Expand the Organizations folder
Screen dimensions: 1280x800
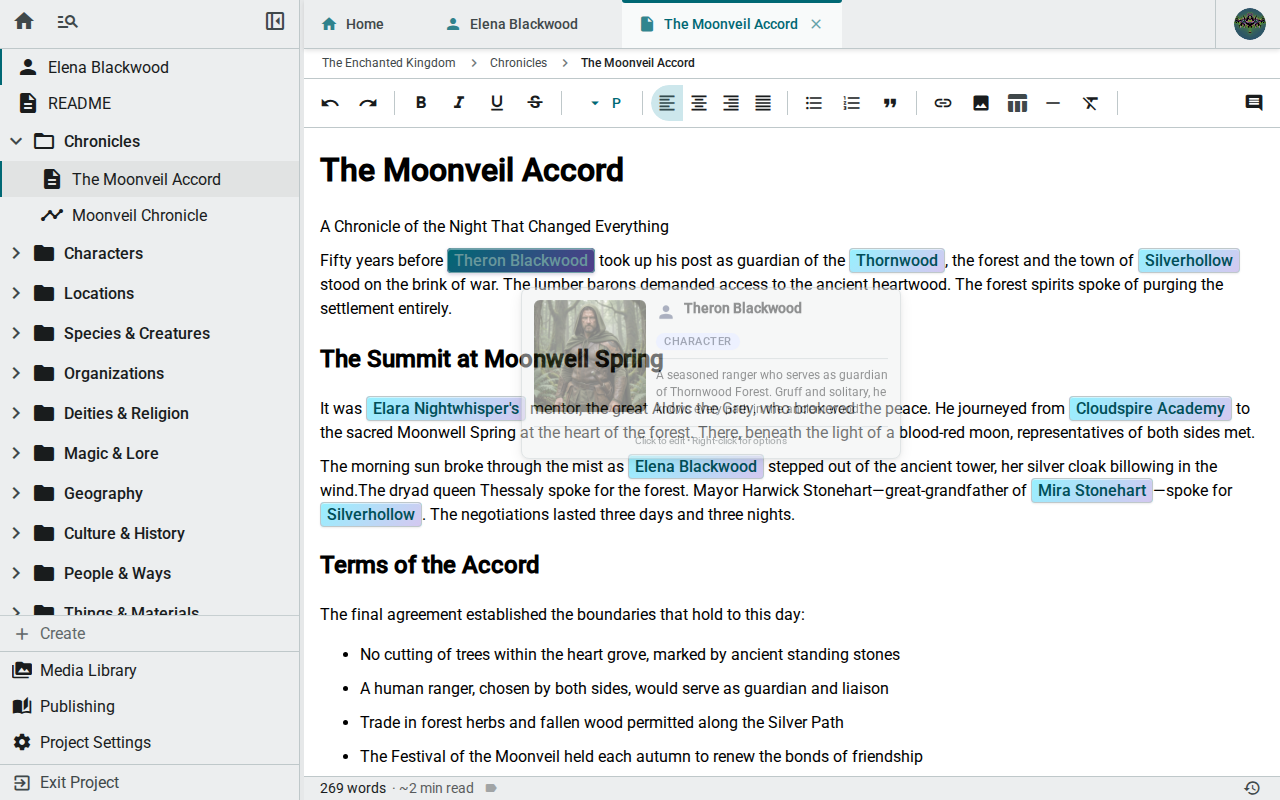tap(16, 373)
